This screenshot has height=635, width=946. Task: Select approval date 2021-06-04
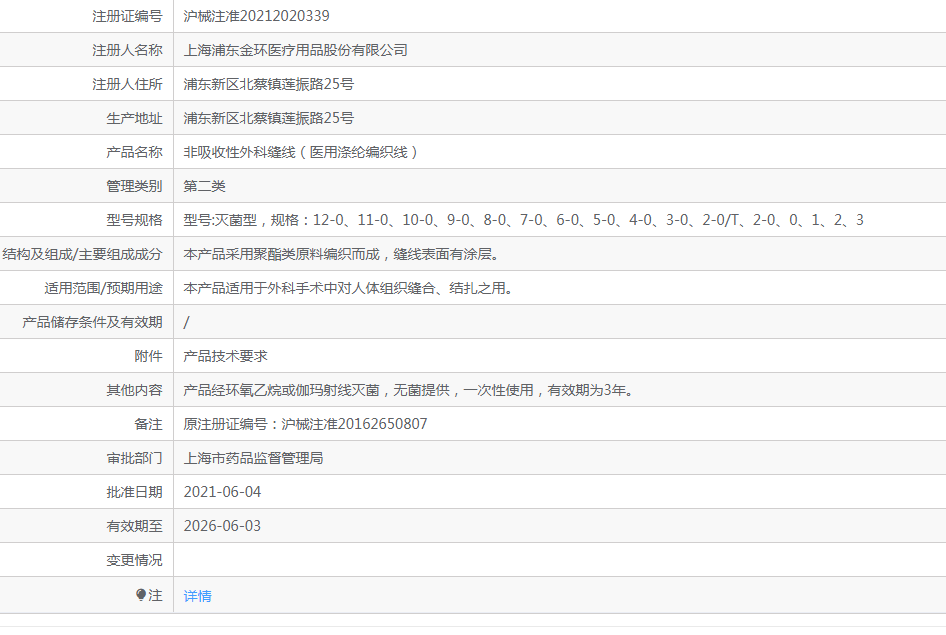[x=222, y=492]
